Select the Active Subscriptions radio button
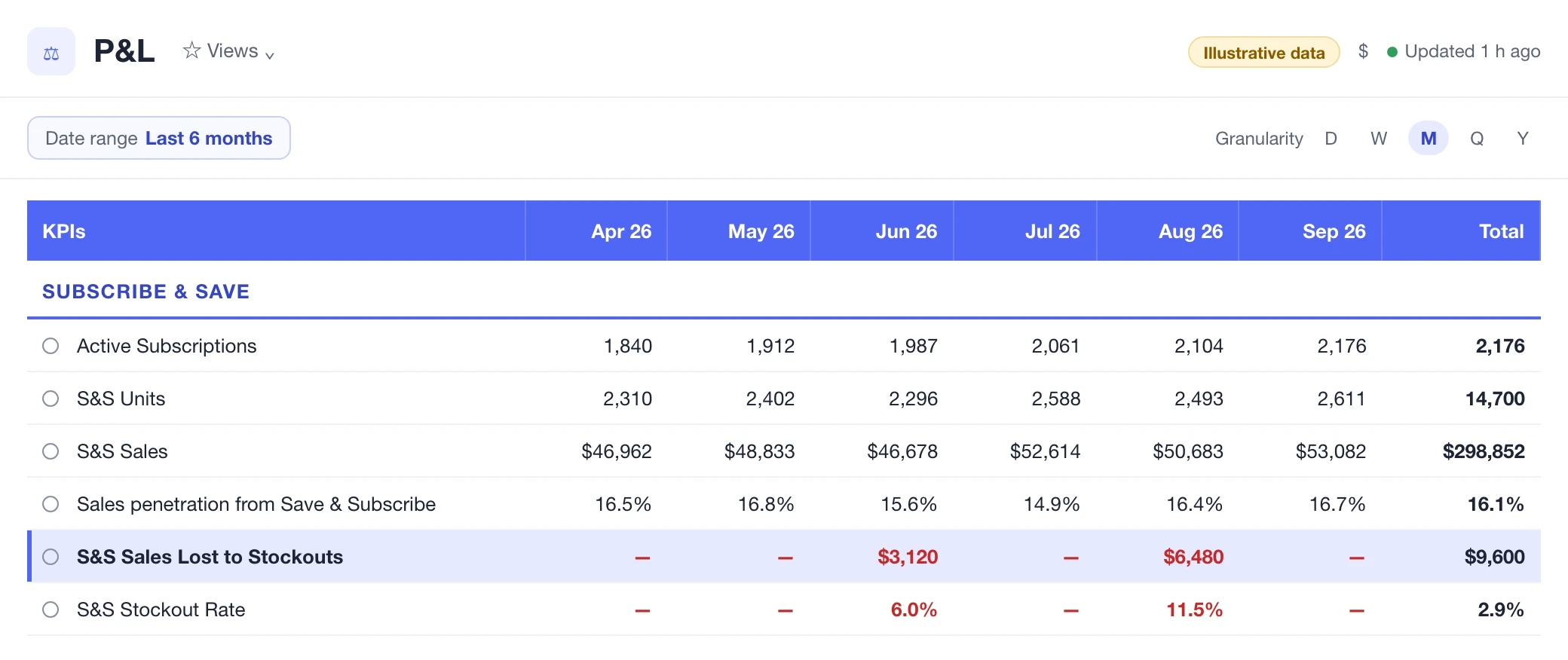1568x660 pixels. click(51, 346)
